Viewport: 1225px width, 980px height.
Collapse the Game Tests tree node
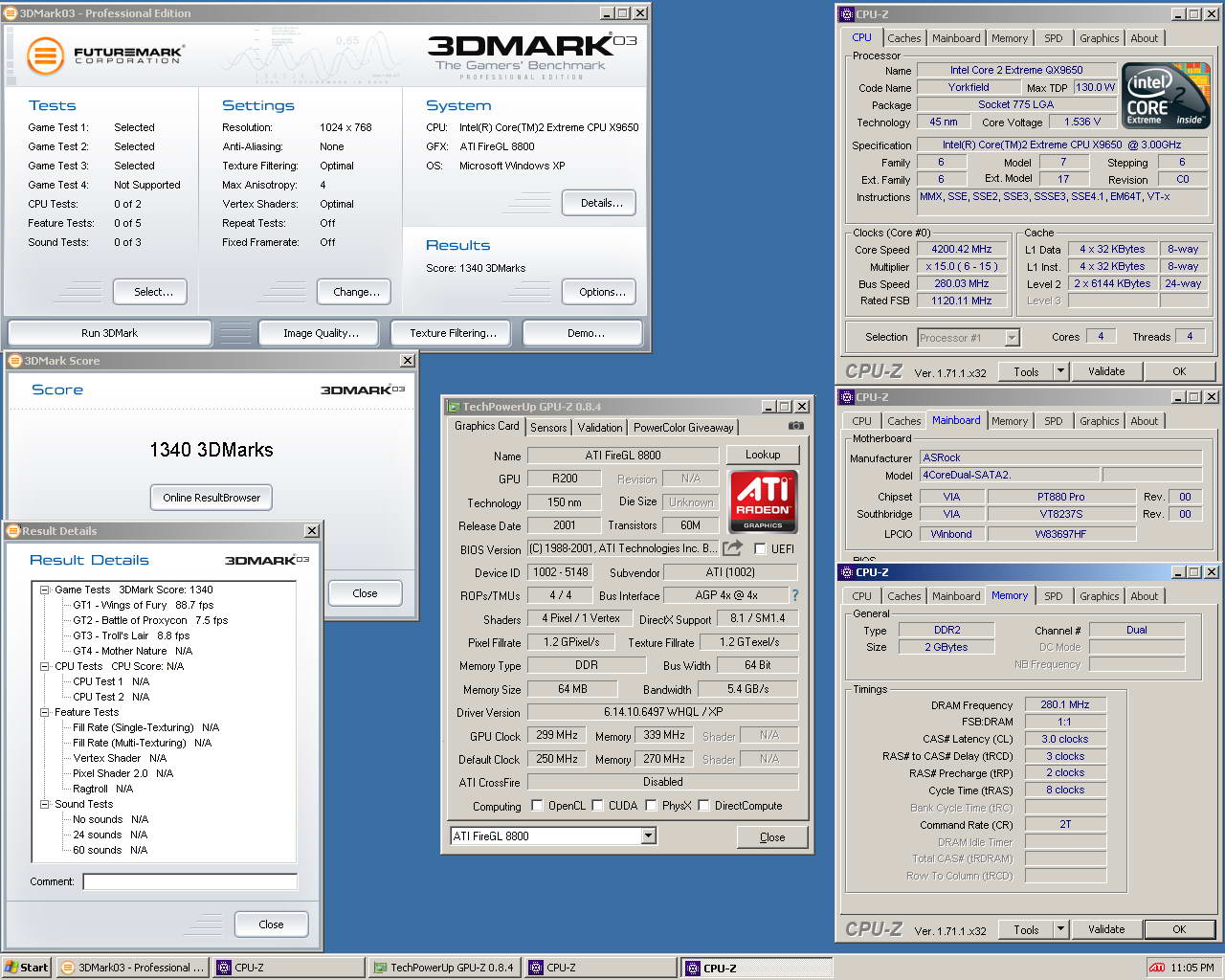pyautogui.click(x=44, y=590)
